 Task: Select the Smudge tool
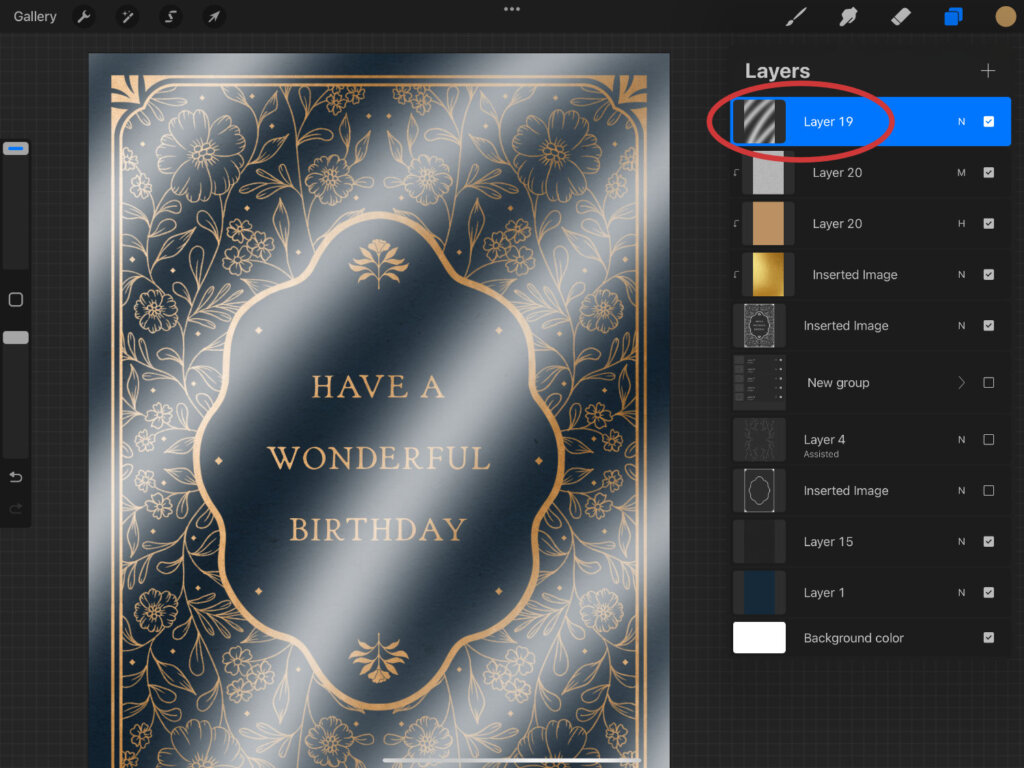pyautogui.click(x=849, y=17)
